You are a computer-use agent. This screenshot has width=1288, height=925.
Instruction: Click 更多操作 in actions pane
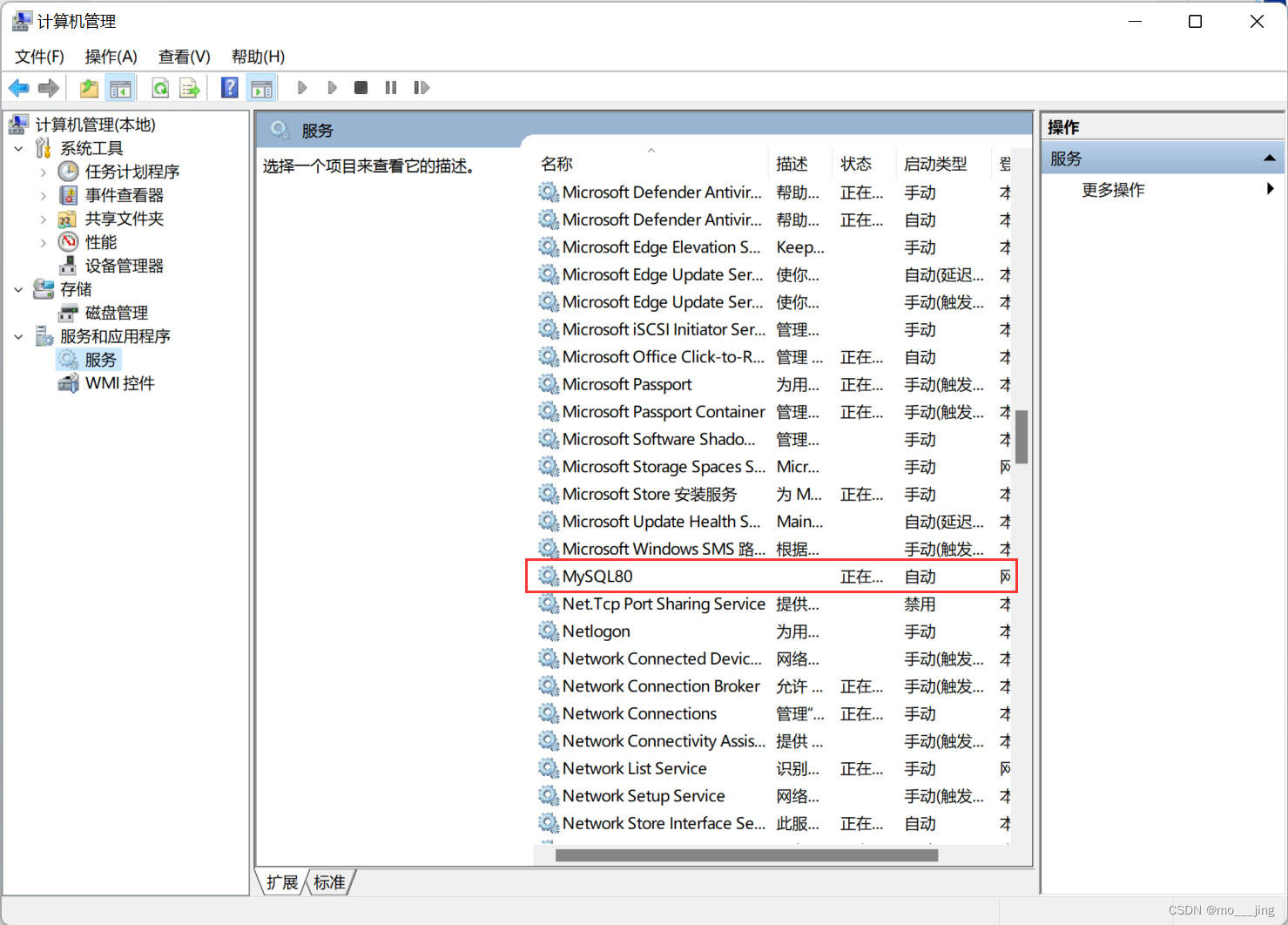[1113, 190]
